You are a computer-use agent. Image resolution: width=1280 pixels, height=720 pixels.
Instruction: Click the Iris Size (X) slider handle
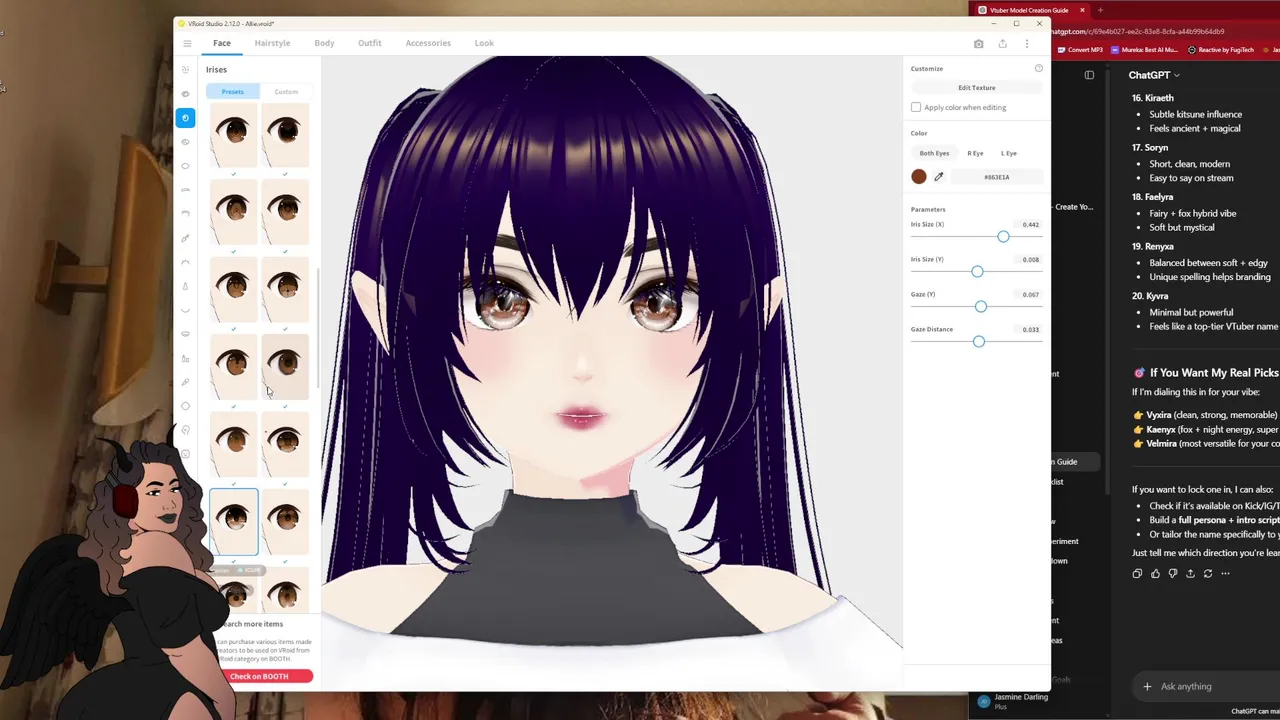pos(1003,236)
